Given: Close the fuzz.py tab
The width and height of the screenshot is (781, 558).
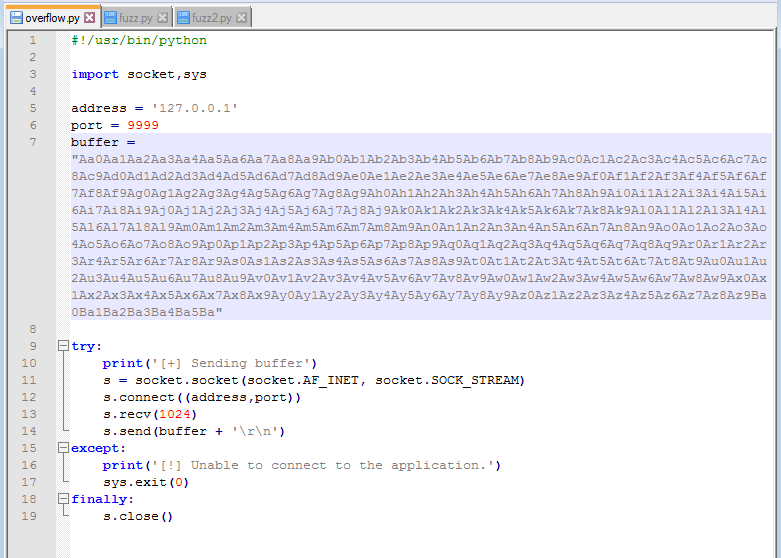Looking at the screenshot, I should pos(163,18).
